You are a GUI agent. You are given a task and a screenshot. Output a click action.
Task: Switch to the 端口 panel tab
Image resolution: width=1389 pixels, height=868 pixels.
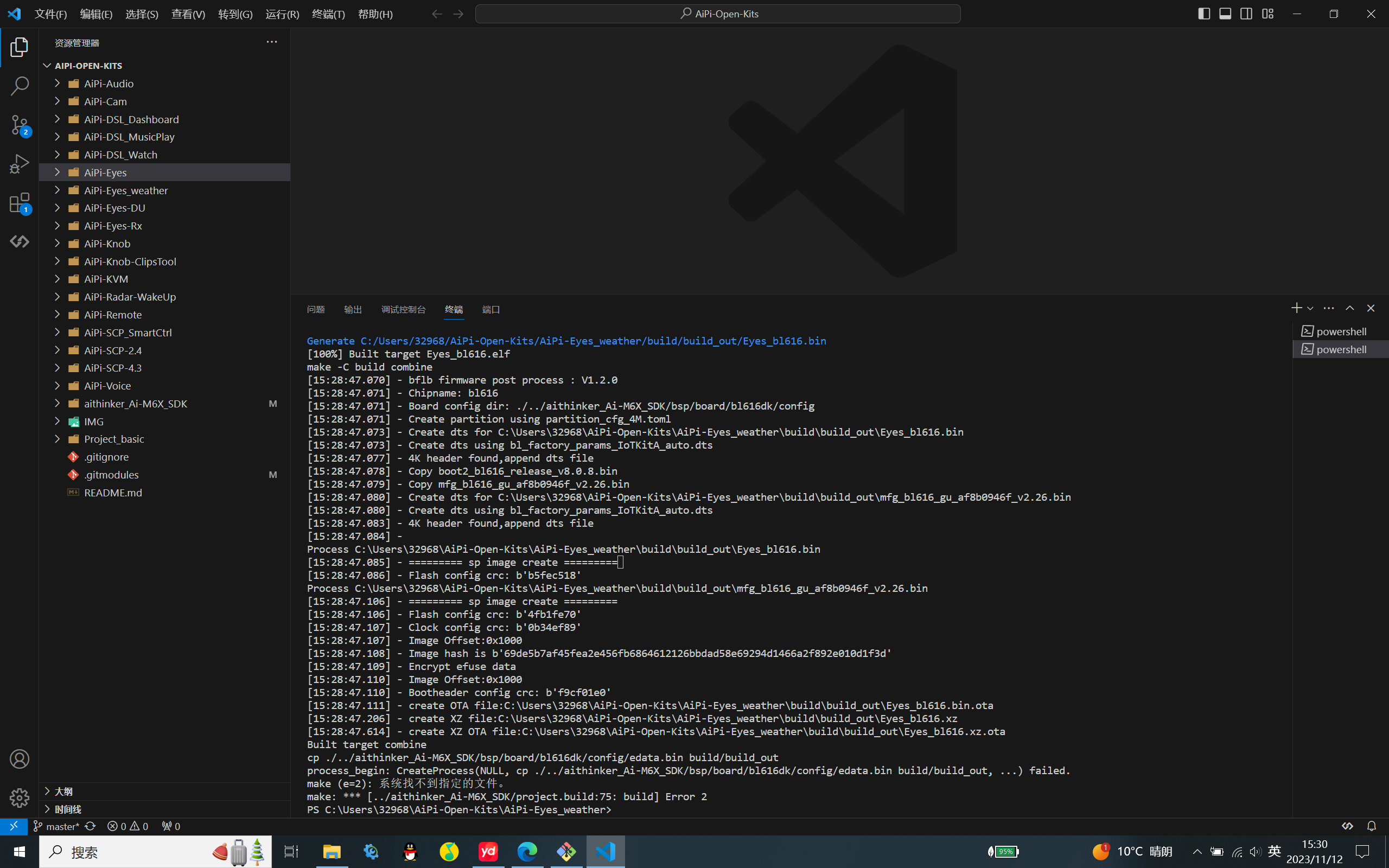pyautogui.click(x=490, y=309)
